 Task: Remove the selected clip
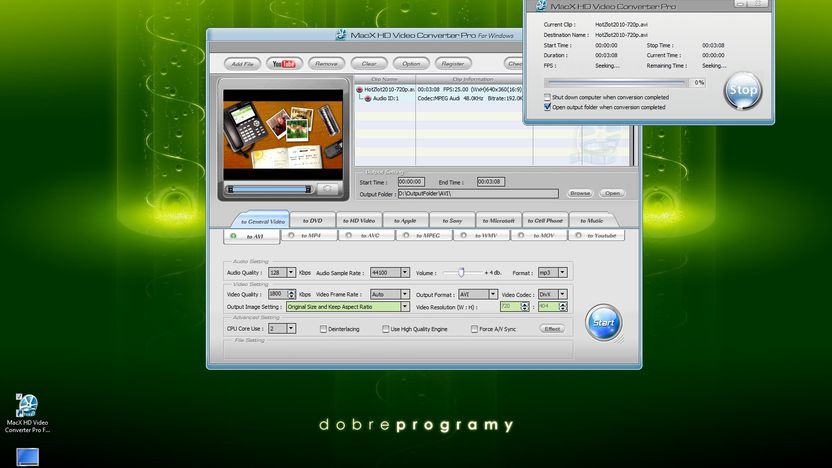326,64
